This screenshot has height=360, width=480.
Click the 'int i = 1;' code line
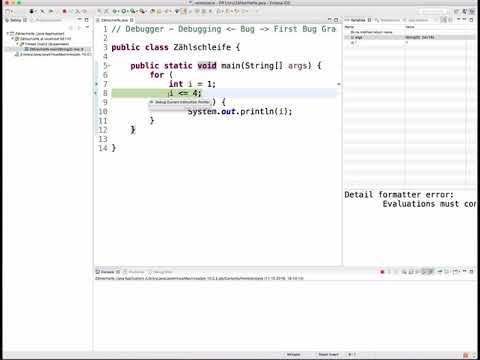pyautogui.click(x=192, y=84)
